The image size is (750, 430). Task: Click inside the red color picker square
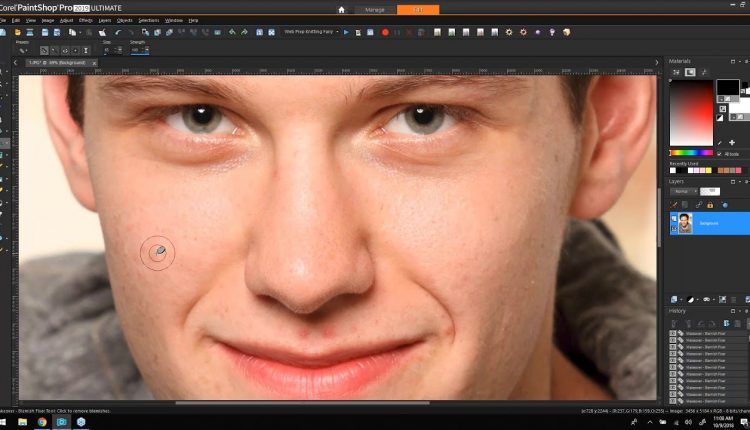691,112
